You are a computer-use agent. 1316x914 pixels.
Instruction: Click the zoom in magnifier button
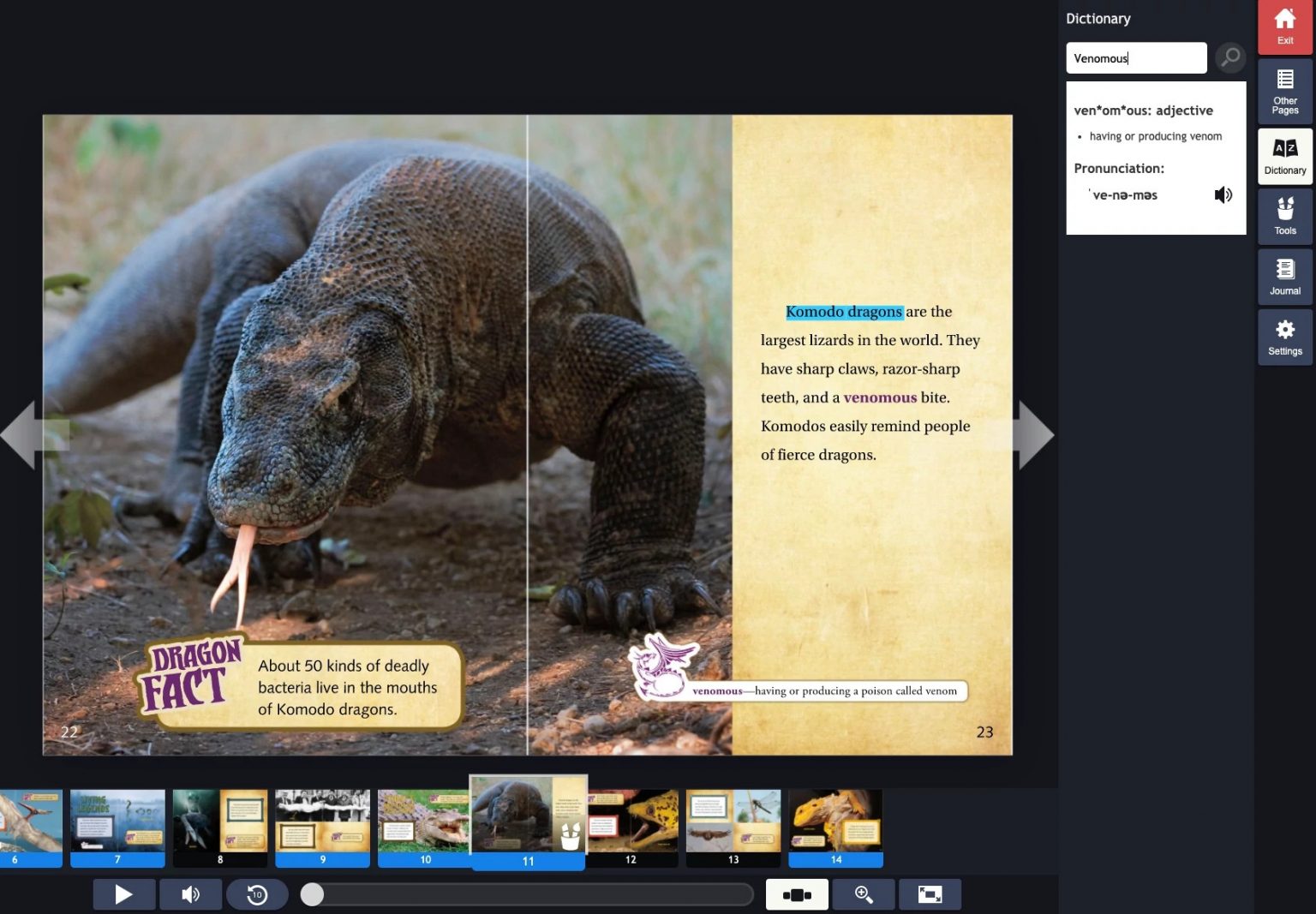[x=864, y=894]
